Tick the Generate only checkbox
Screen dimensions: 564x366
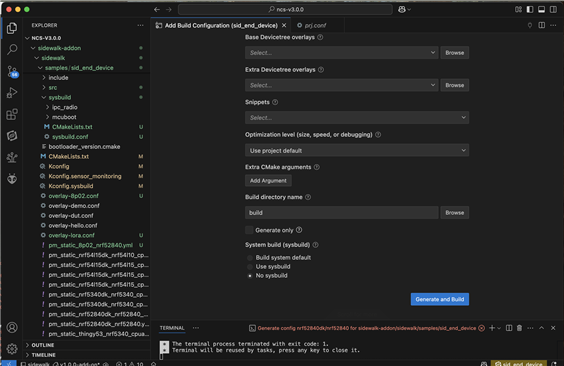click(x=249, y=230)
